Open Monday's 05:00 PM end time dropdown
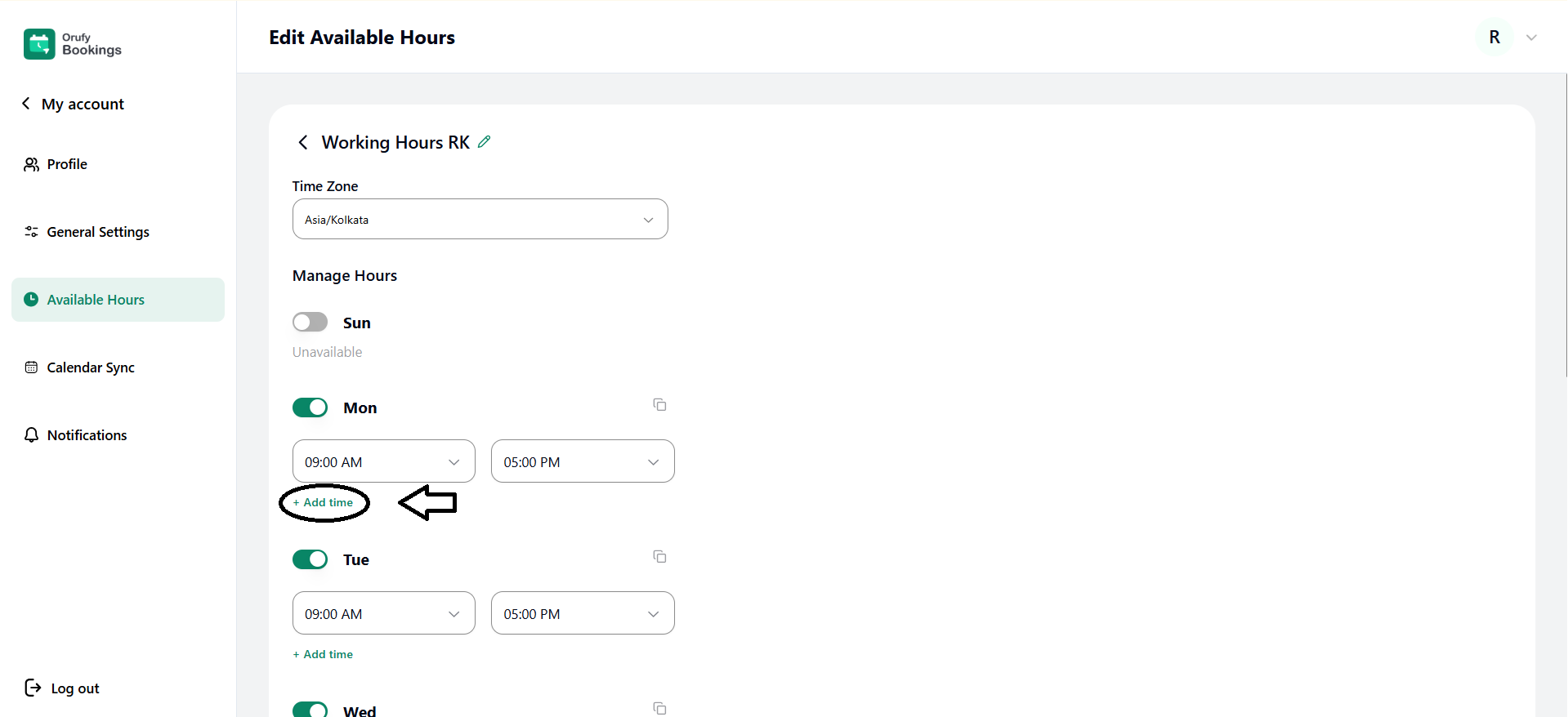1568x717 pixels. (x=582, y=462)
